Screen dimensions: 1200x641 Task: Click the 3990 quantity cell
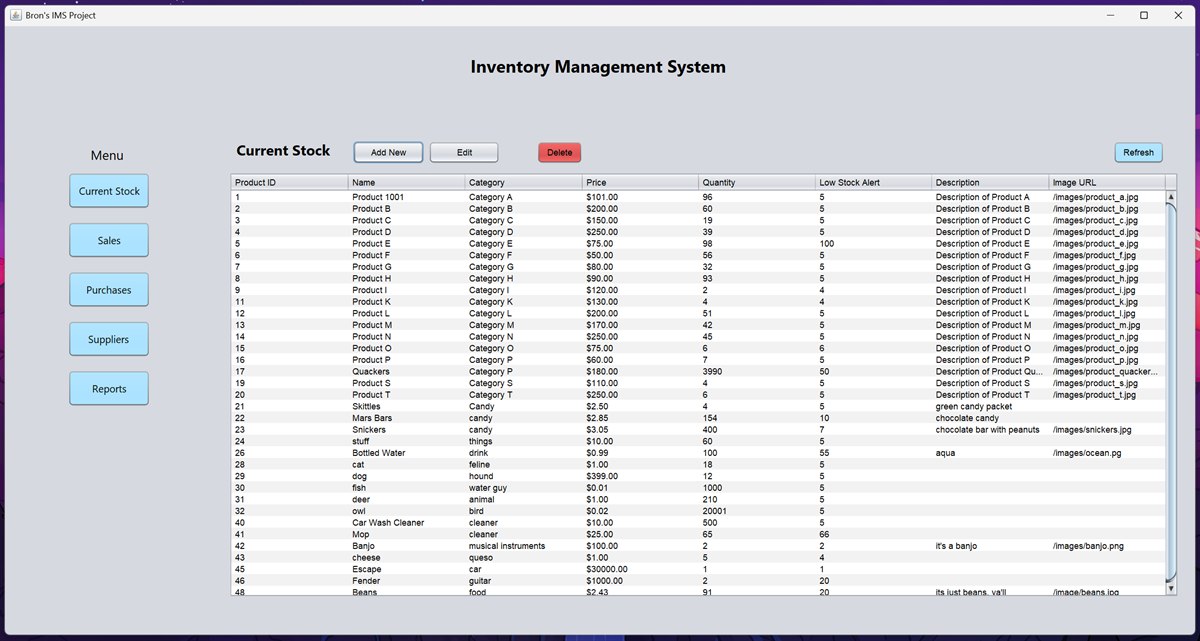pos(757,371)
